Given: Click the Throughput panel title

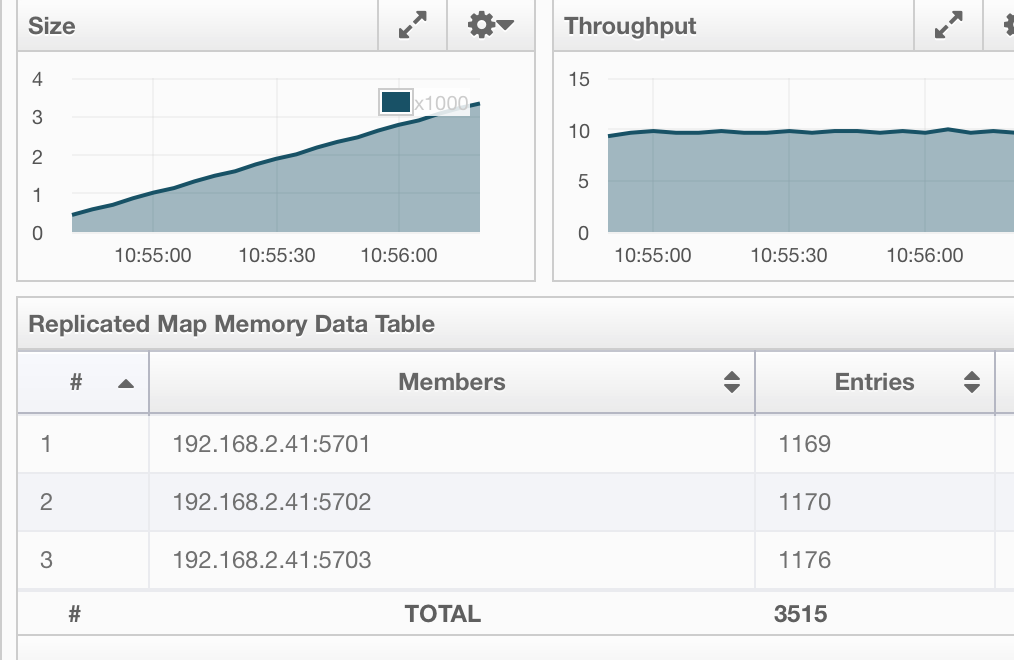Looking at the screenshot, I should [x=630, y=26].
